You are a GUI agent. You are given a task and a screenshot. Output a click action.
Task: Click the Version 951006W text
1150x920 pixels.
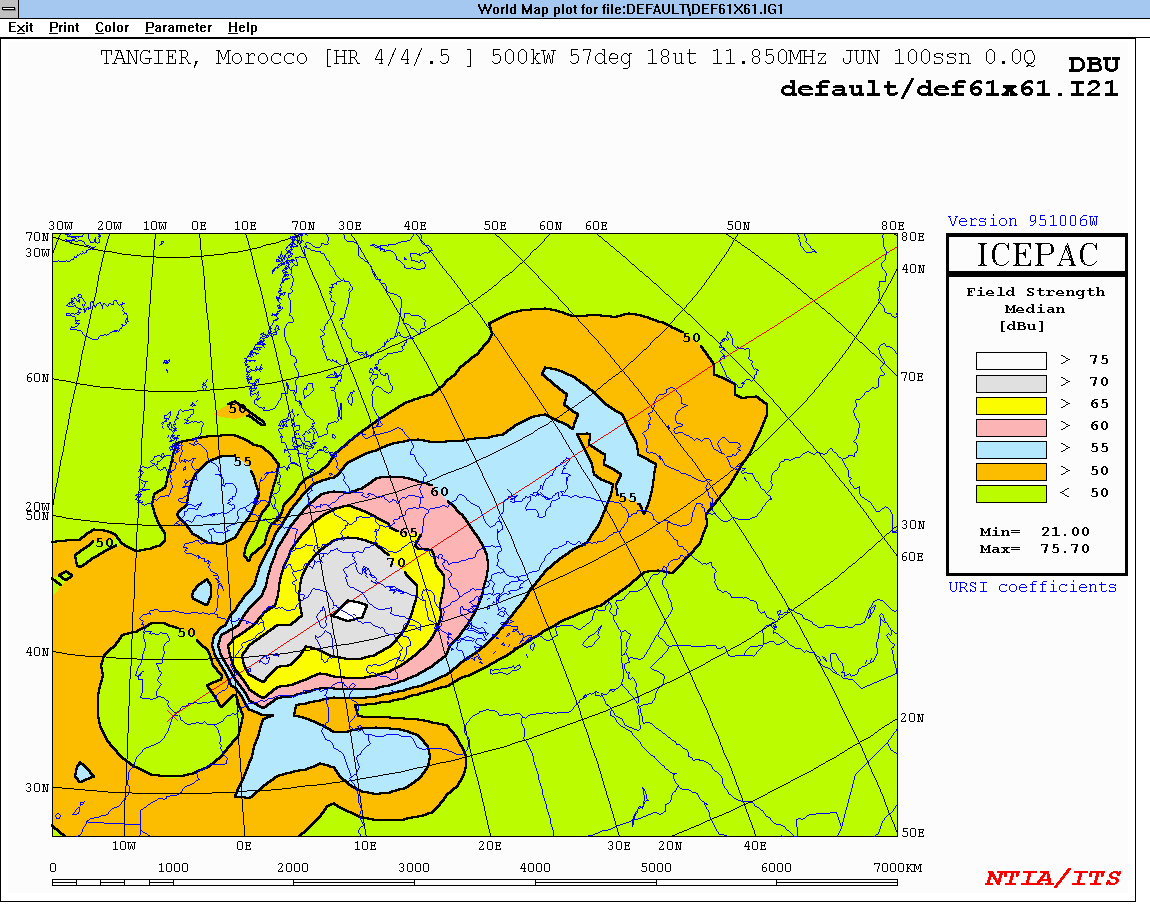click(1023, 221)
